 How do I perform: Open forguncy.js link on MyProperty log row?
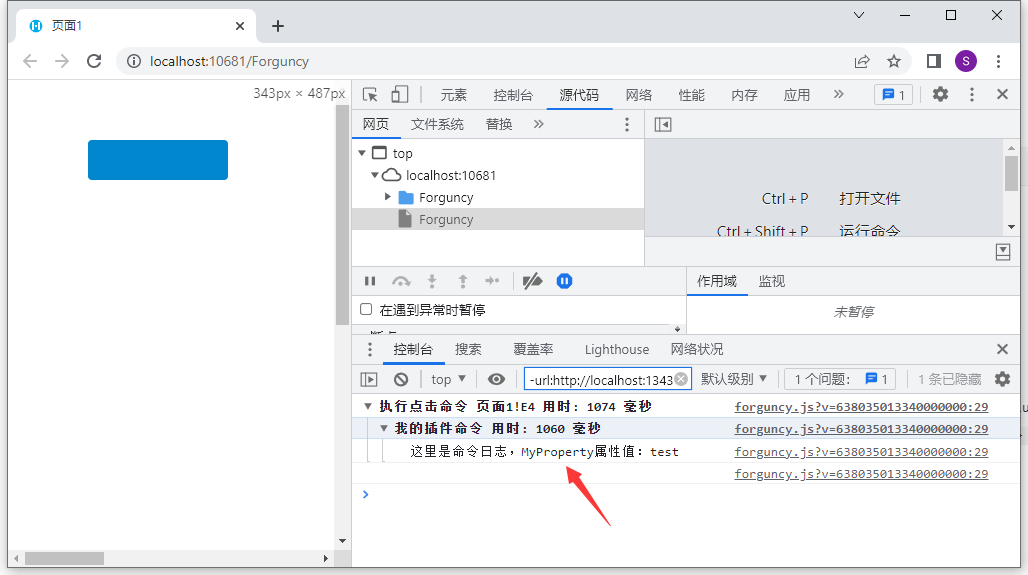pos(861,452)
